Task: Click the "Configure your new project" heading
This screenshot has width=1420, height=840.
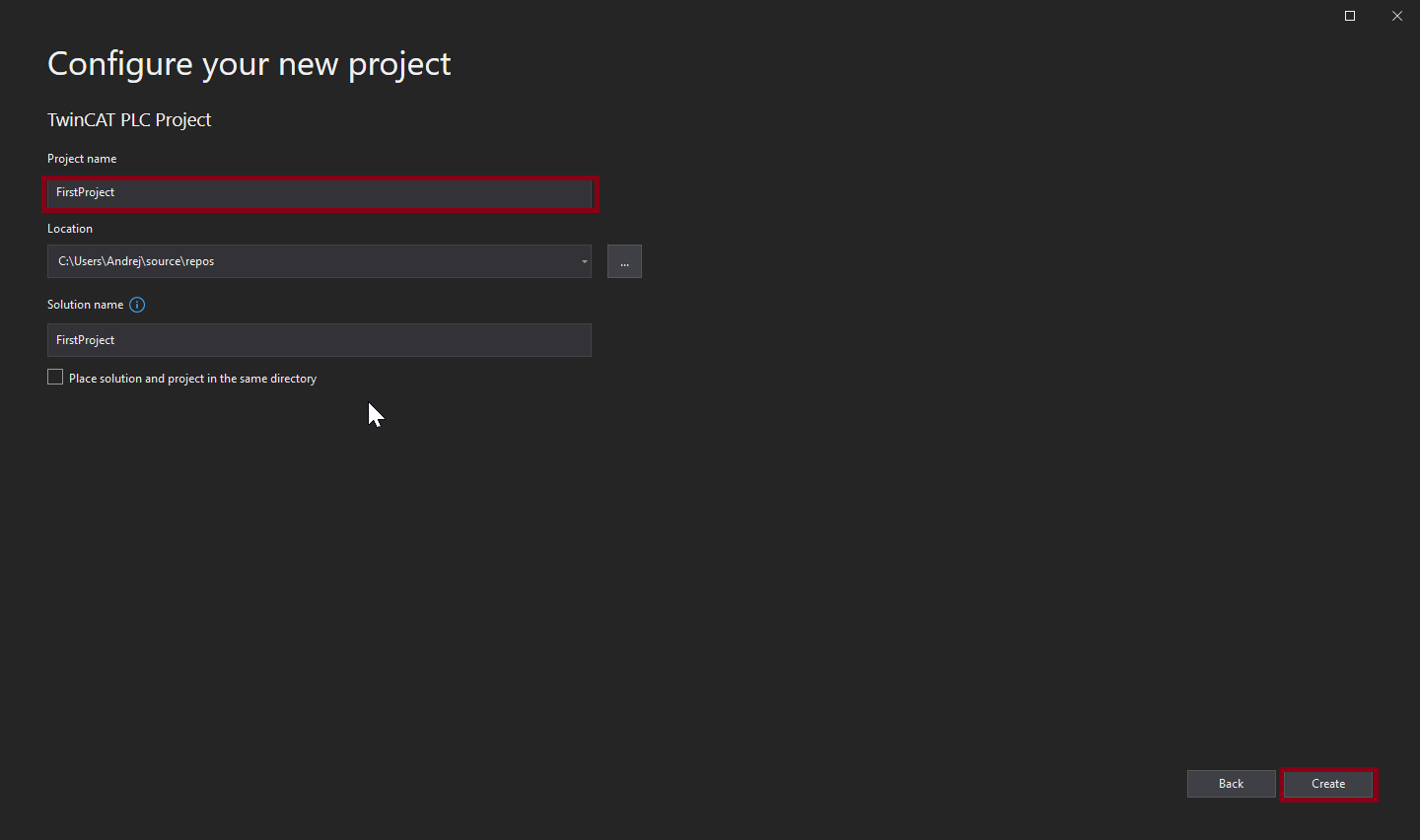Action: coord(248,64)
